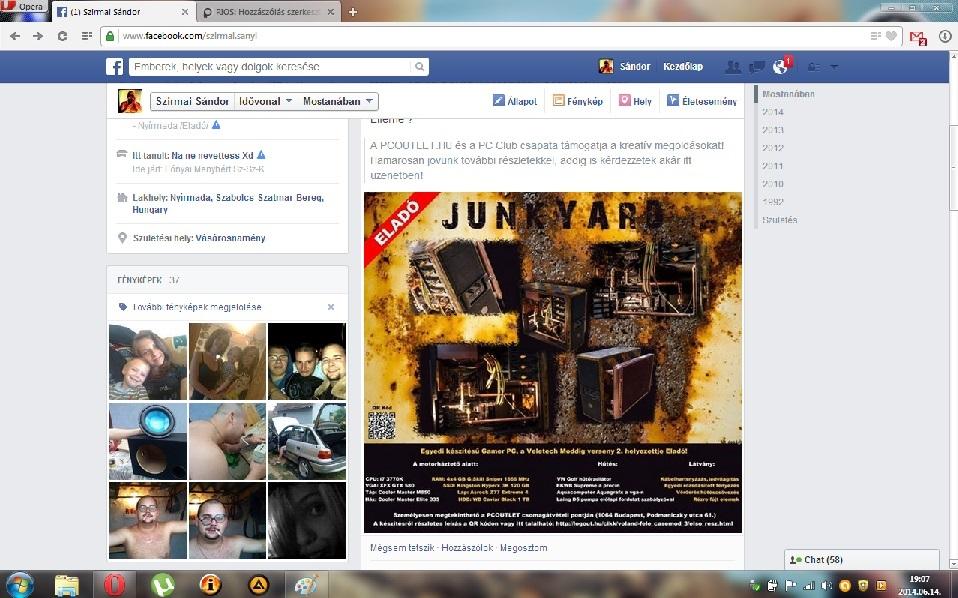Click Hozzászólok to comment

coord(467,548)
